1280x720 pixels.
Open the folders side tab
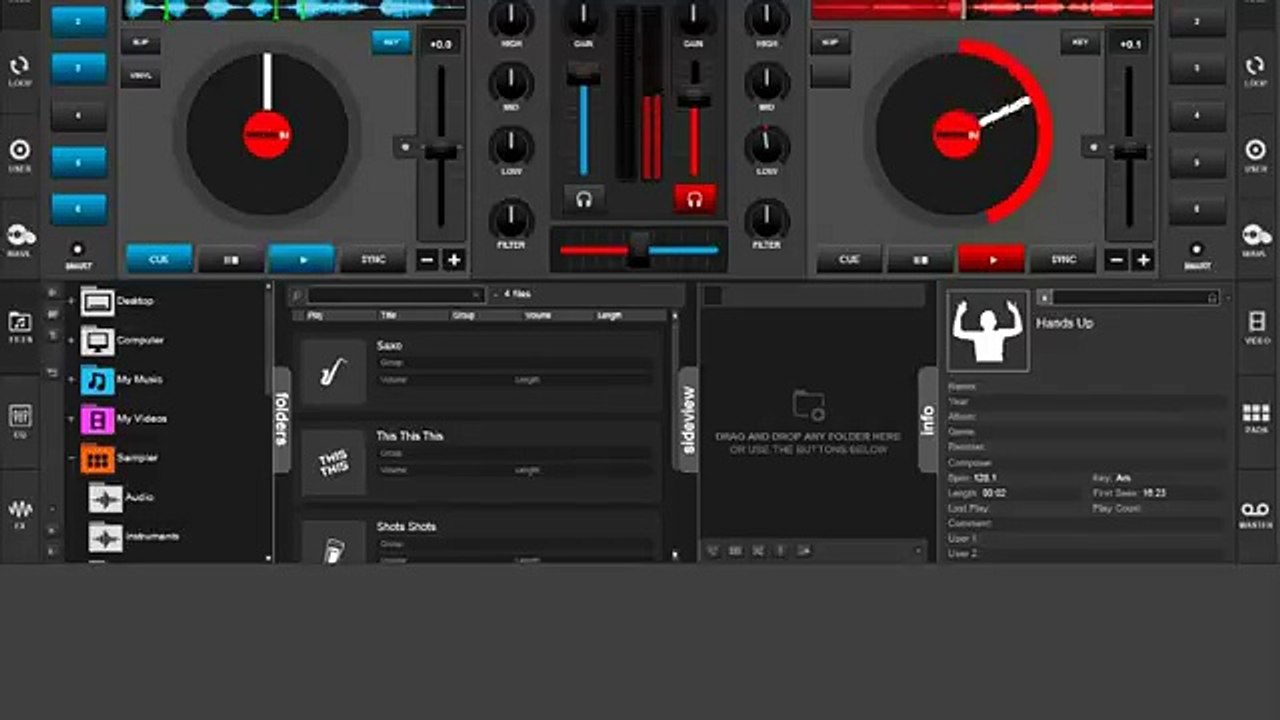coord(281,418)
